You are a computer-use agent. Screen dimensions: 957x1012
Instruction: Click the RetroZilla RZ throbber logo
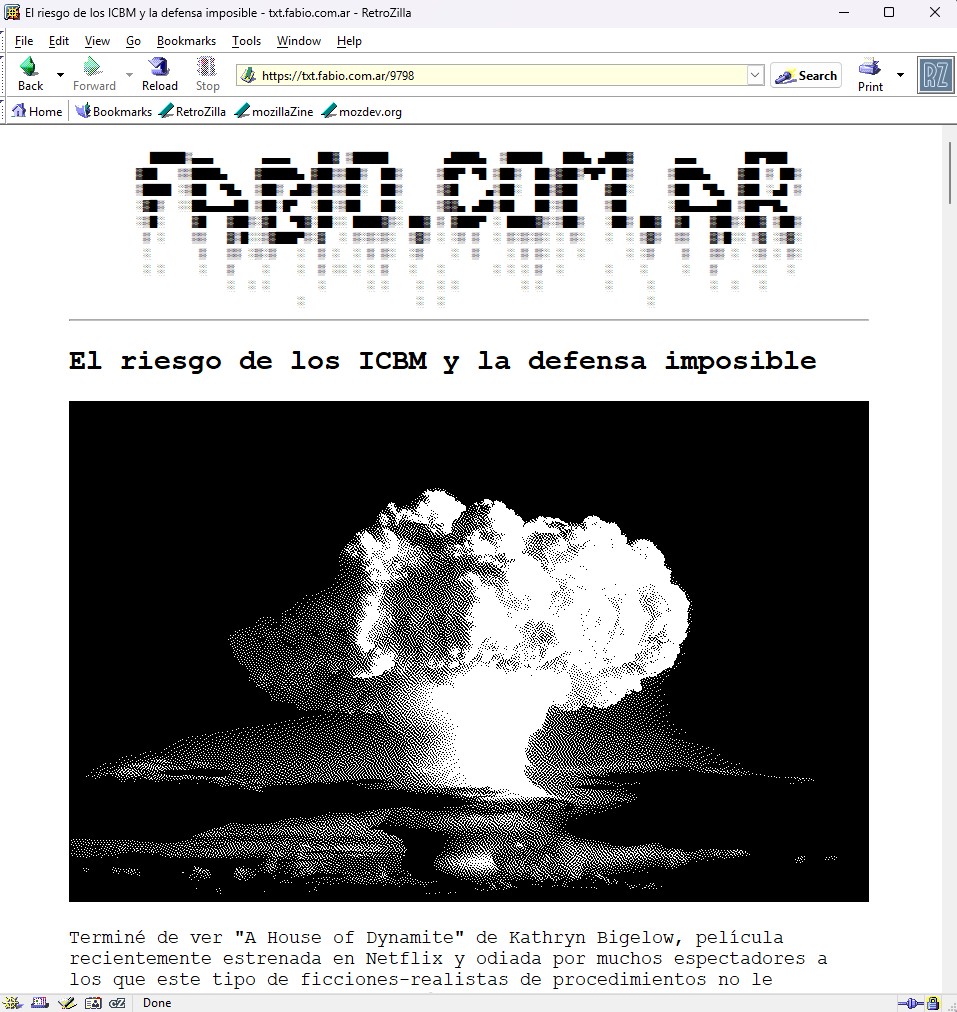pos(935,75)
